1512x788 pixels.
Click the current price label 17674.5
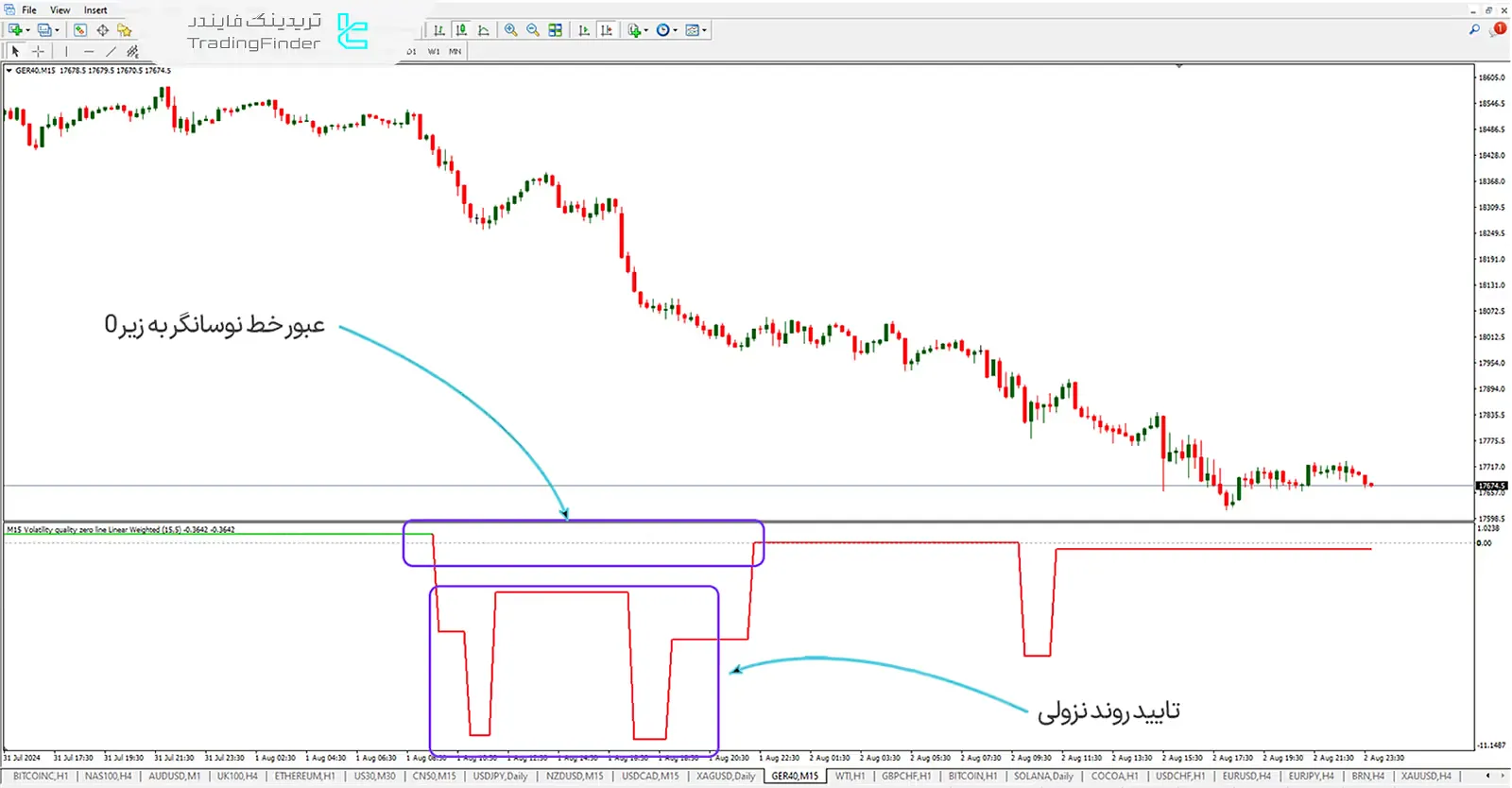1491,486
